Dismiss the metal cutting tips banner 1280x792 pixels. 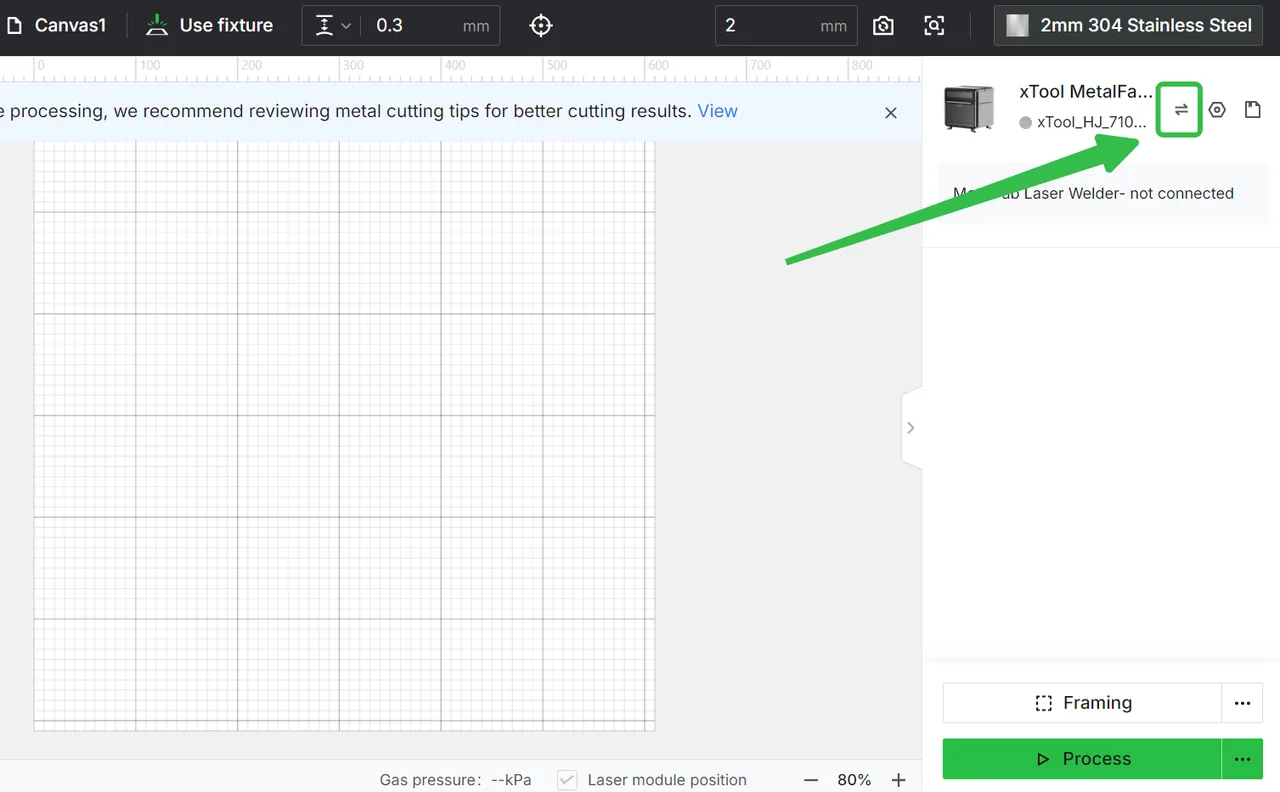(x=891, y=113)
